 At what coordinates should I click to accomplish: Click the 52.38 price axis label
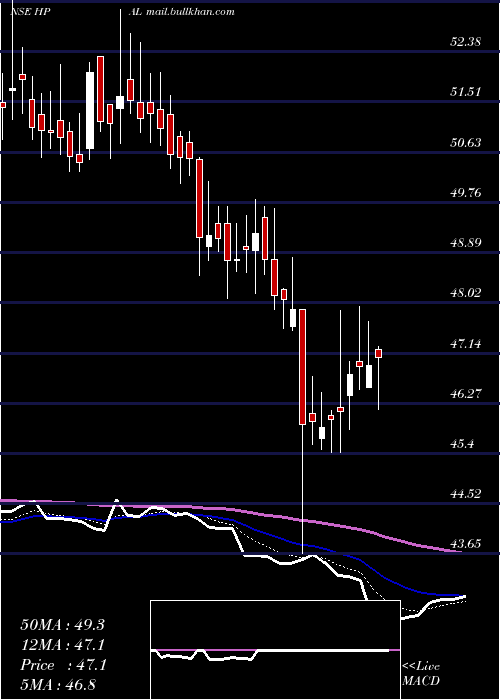pos(465,42)
